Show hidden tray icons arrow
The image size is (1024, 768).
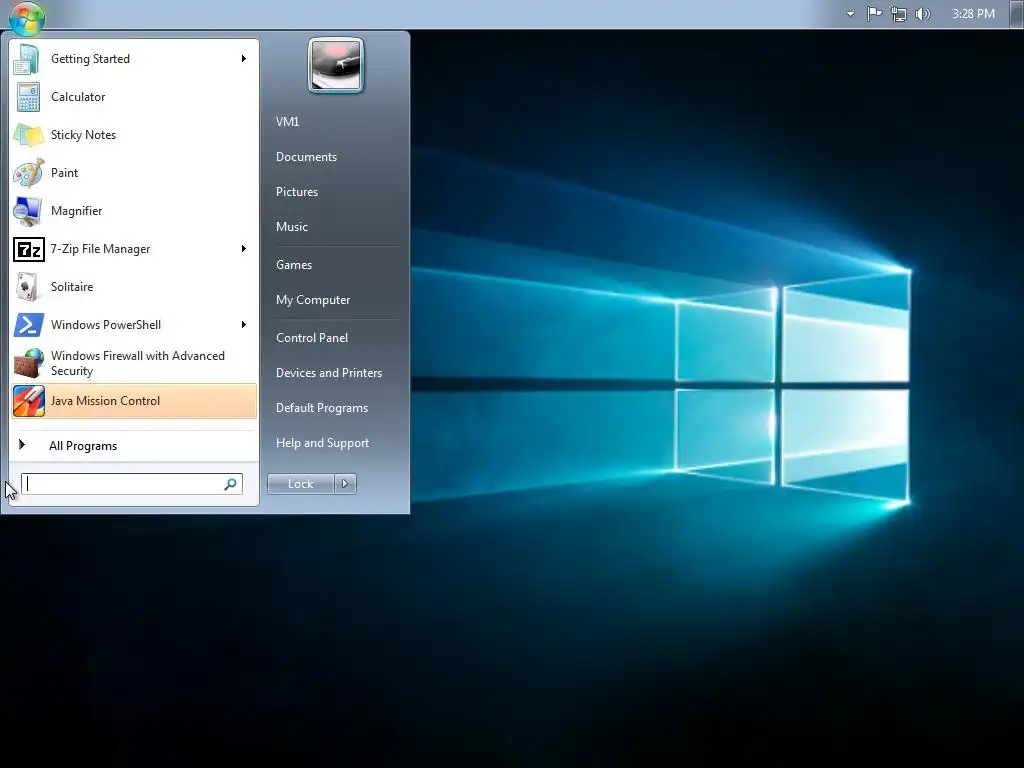tap(850, 14)
